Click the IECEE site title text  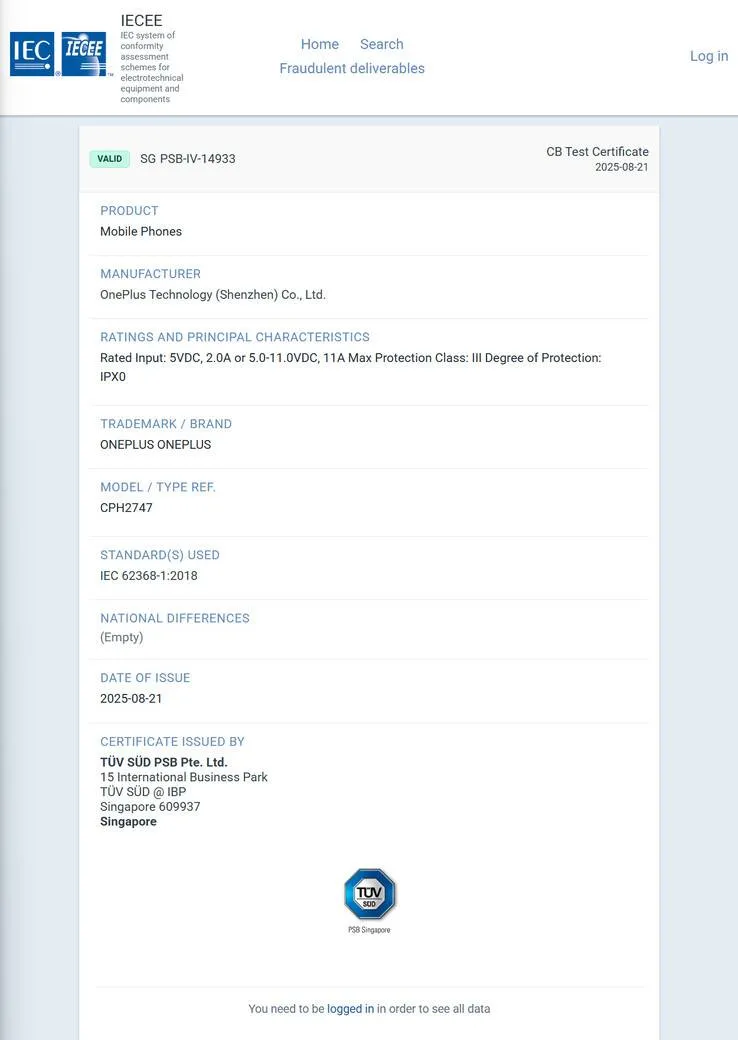click(x=141, y=21)
